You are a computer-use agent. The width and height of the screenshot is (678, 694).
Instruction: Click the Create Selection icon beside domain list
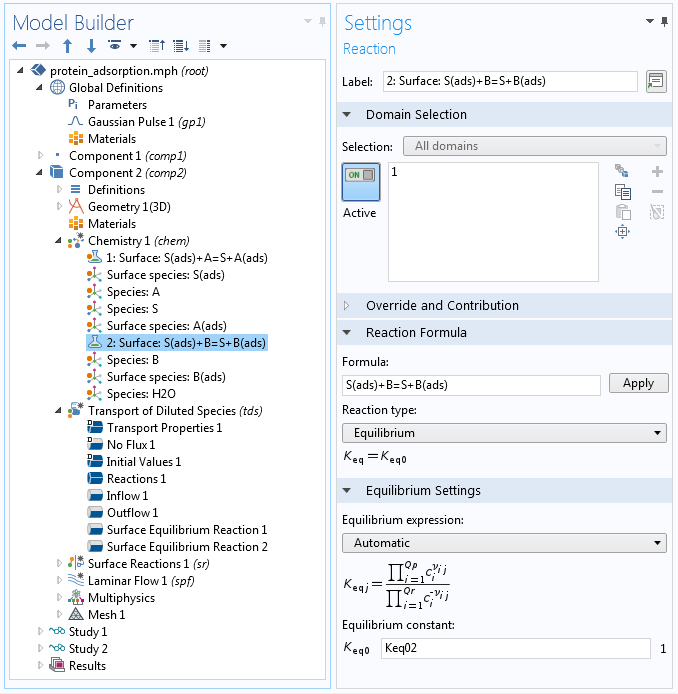tap(622, 170)
